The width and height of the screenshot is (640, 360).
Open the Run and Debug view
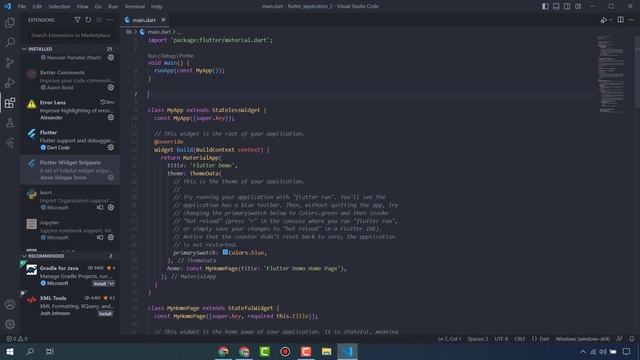click(x=10, y=82)
